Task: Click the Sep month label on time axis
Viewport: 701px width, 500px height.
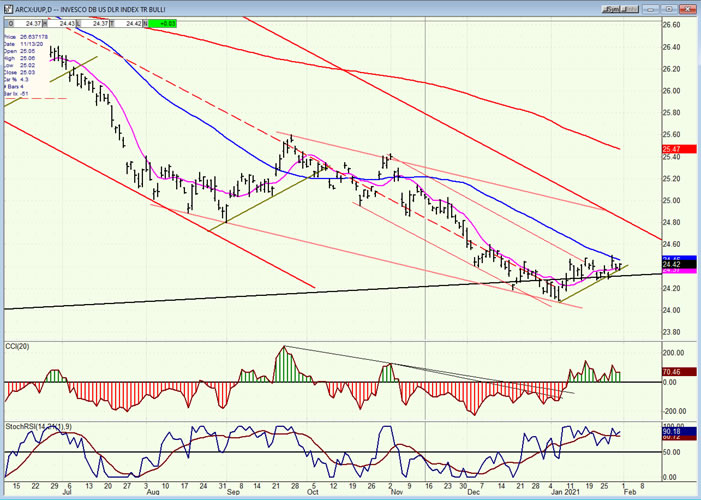Action: (232, 492)
